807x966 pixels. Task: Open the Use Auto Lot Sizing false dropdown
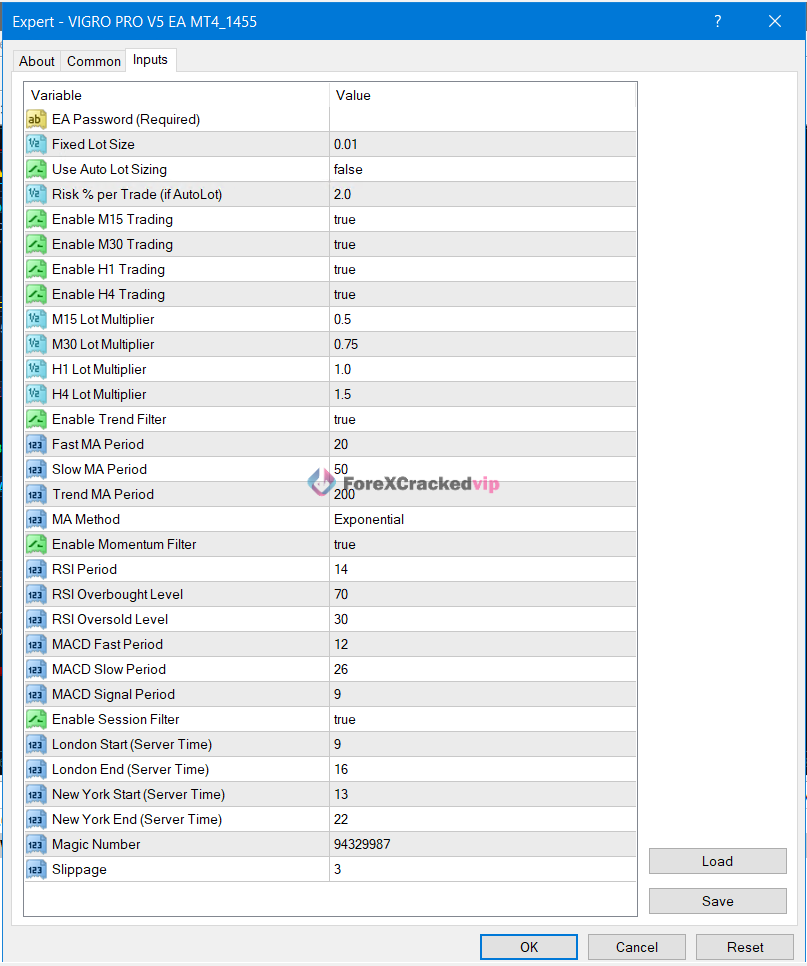(x=482, y=170)
